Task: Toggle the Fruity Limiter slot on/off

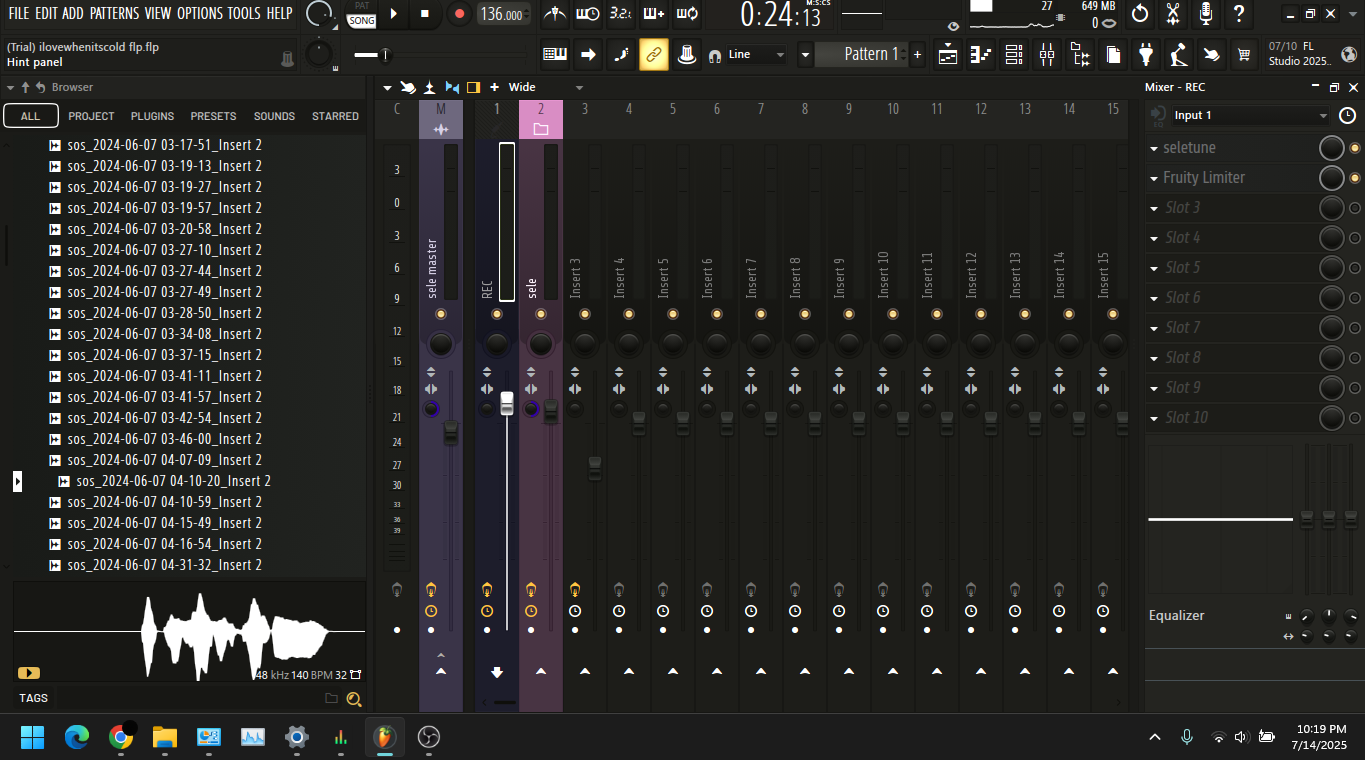Action: point(1355,178)
